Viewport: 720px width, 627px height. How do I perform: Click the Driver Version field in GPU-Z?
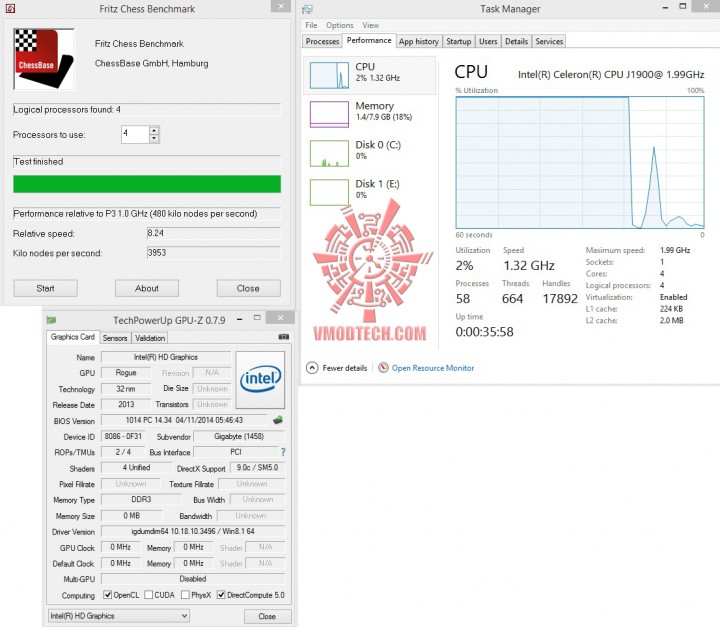(193, 531)
